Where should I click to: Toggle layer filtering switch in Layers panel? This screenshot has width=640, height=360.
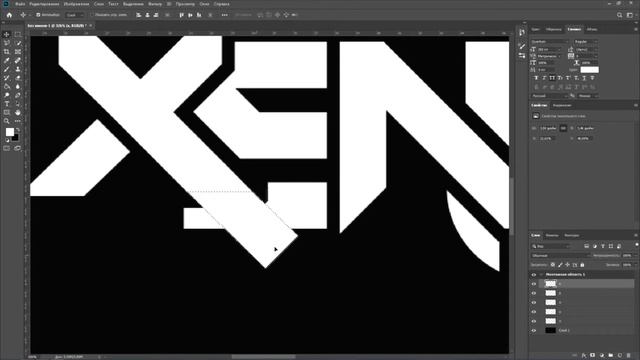(x=636, y=245)
